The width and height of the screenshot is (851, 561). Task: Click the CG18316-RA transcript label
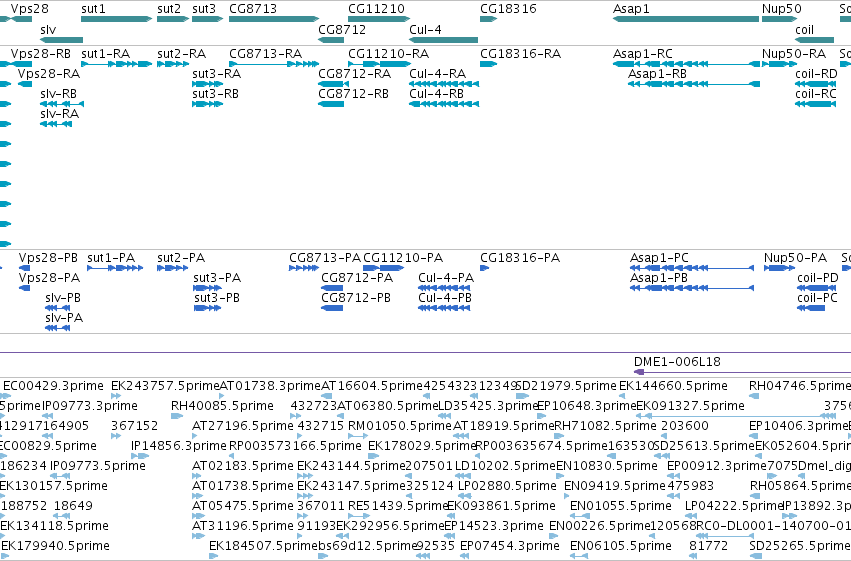point(520,54)
